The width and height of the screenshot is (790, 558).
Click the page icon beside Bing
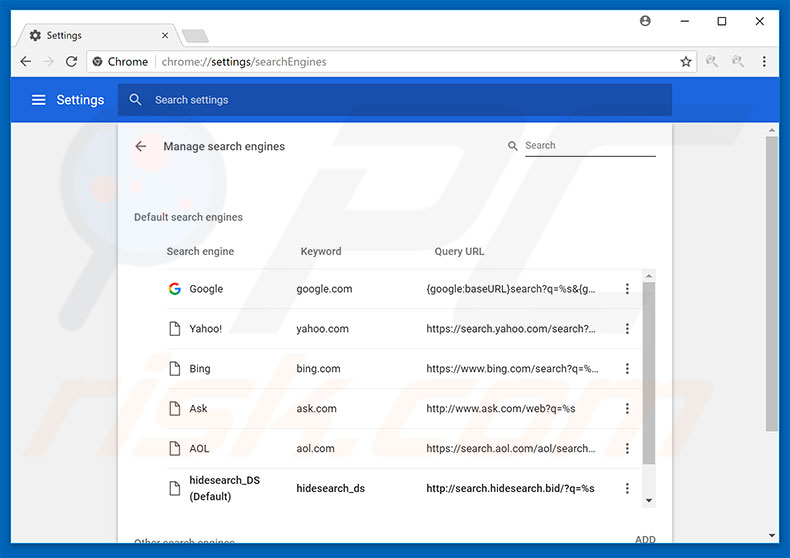coord(175,368)
